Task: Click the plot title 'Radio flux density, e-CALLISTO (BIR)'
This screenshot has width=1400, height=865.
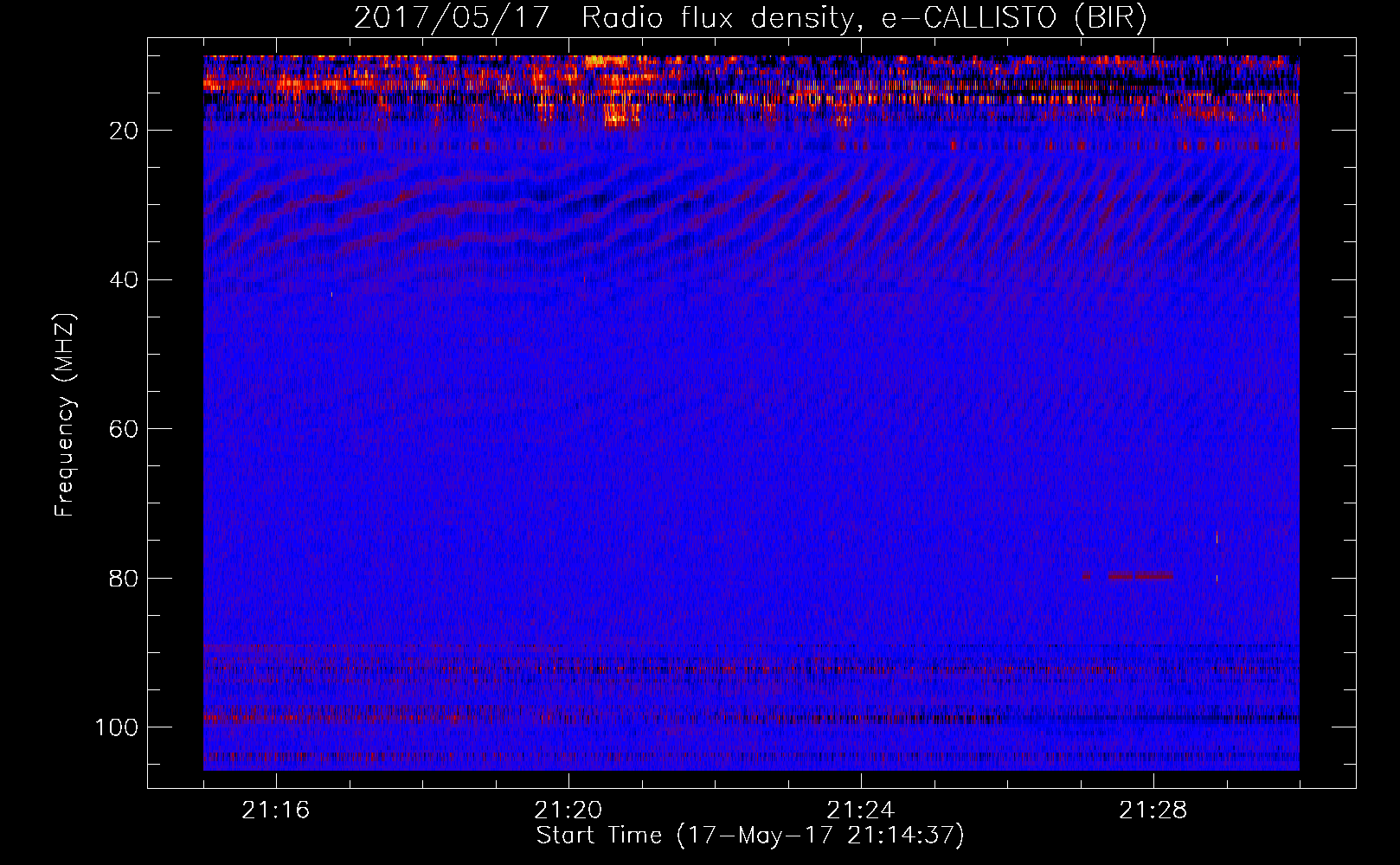Action: pyautogui.click(x=864, y=17)
